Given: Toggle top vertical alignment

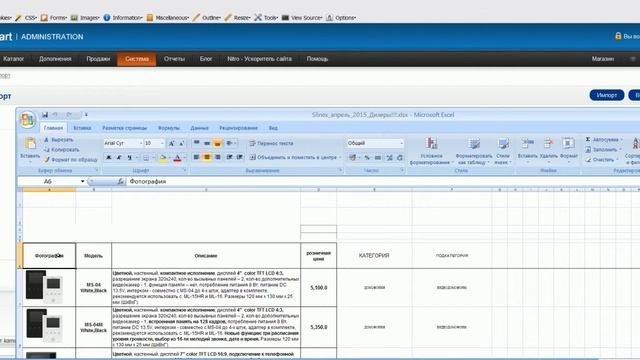Looking at the screenshot, I should tap(196, 143).
